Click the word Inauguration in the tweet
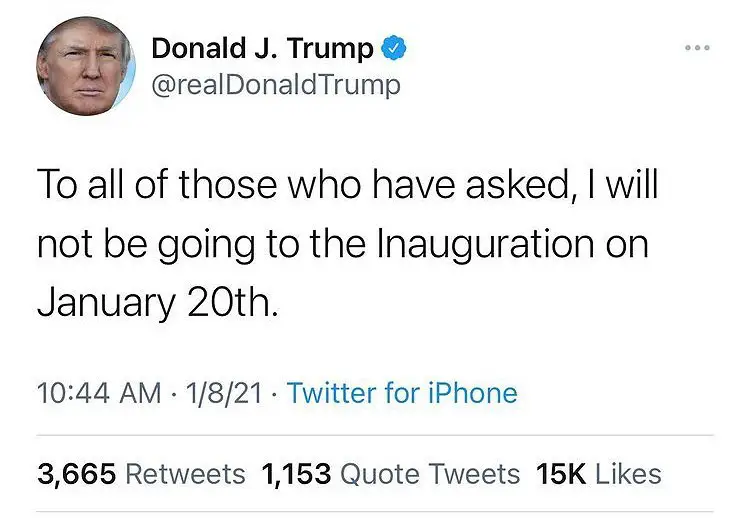 coord(485,245)
